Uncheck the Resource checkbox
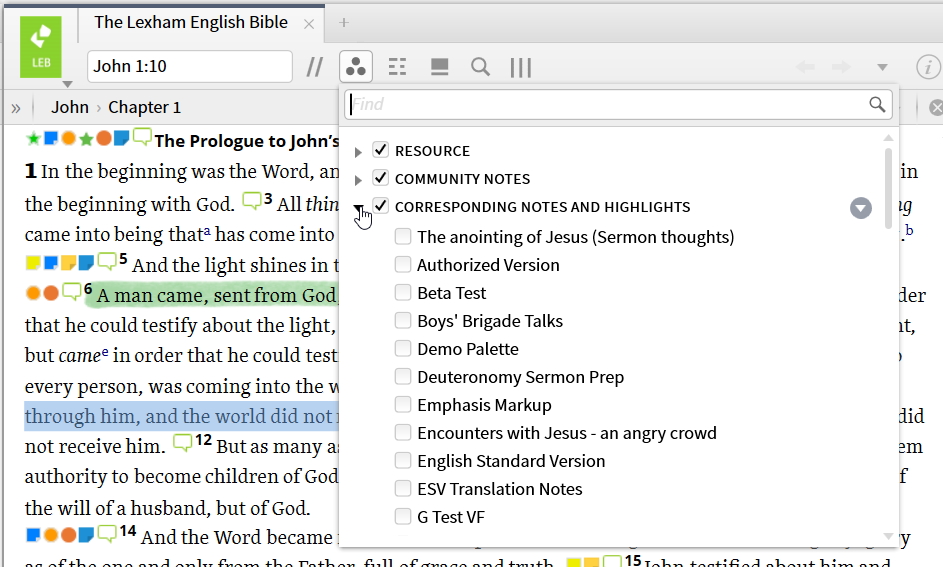 [x=380, y=151]
